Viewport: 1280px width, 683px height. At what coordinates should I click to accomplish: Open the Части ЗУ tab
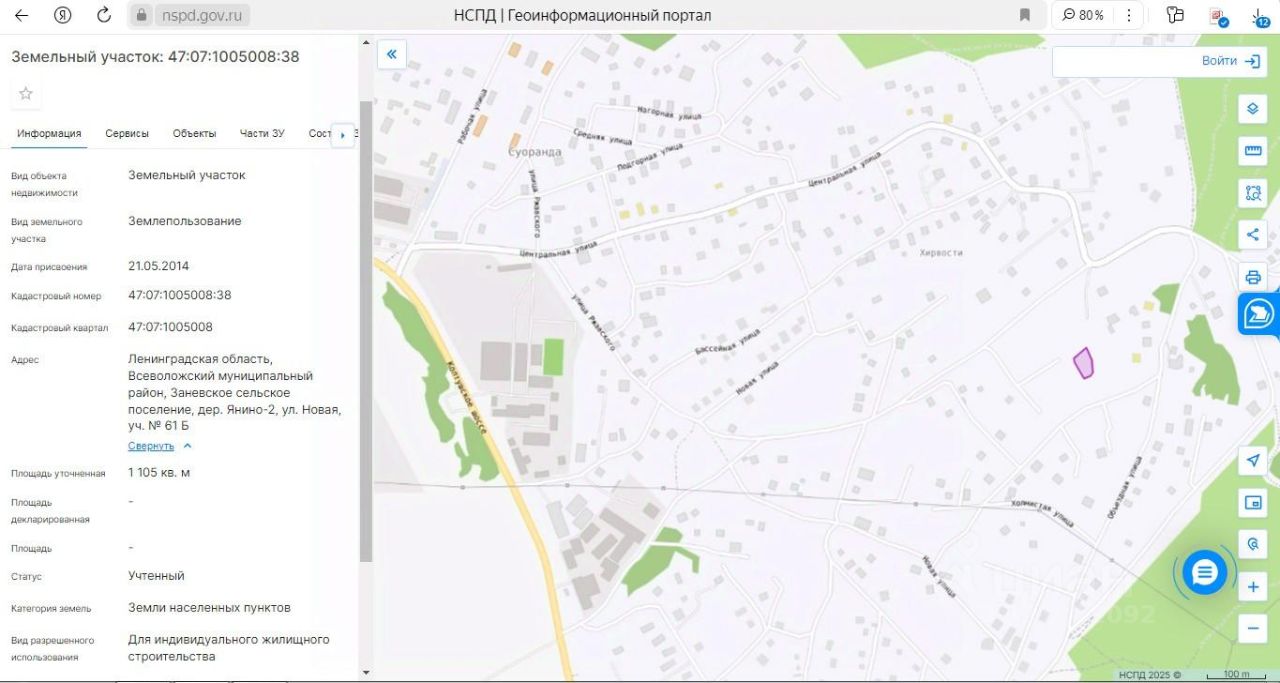click(x=262, y=134)
